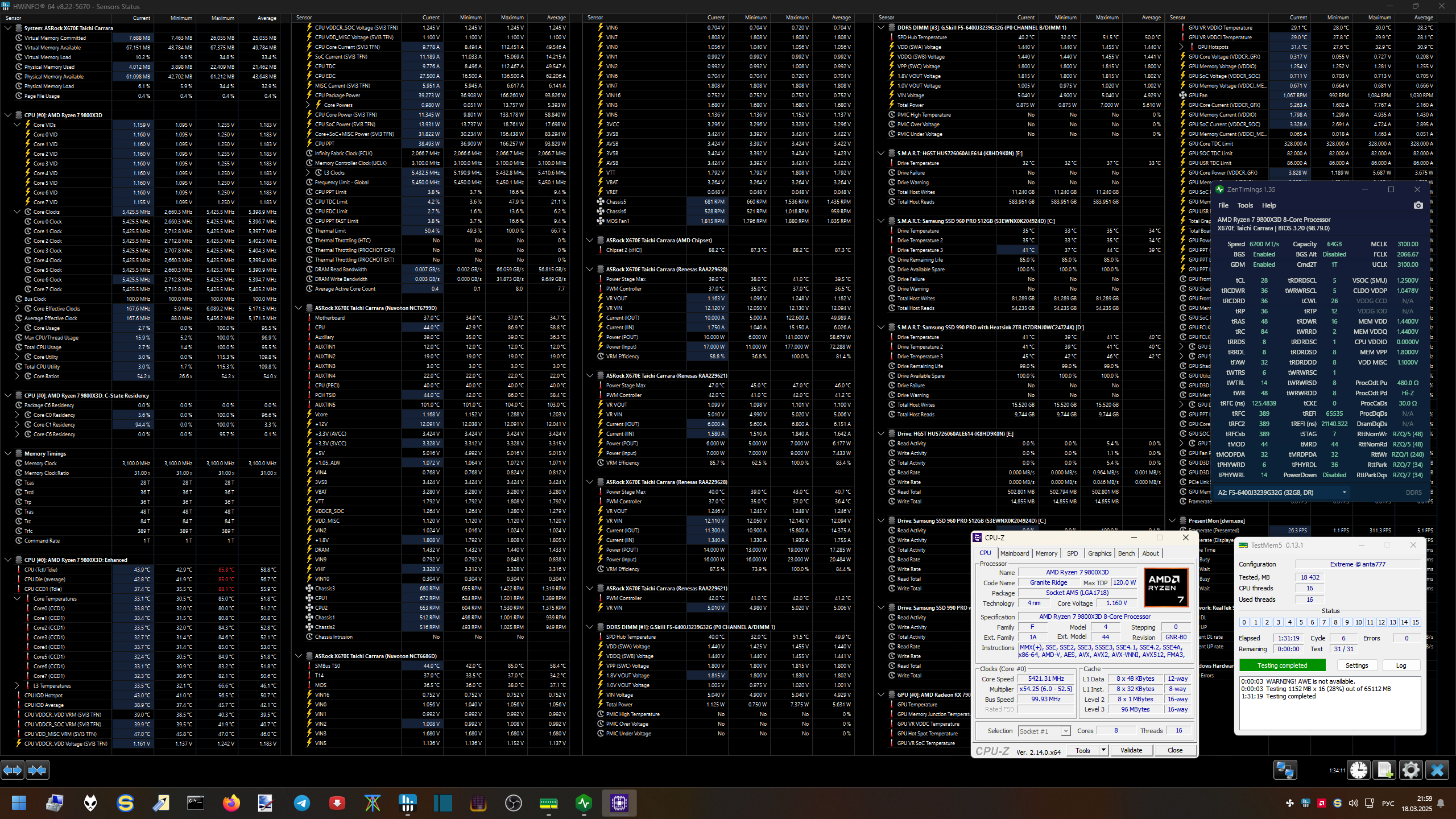This screenshot has width=1456, height=819.
Task: Click TestMem5 Settings button
Action: (1356, 665)
